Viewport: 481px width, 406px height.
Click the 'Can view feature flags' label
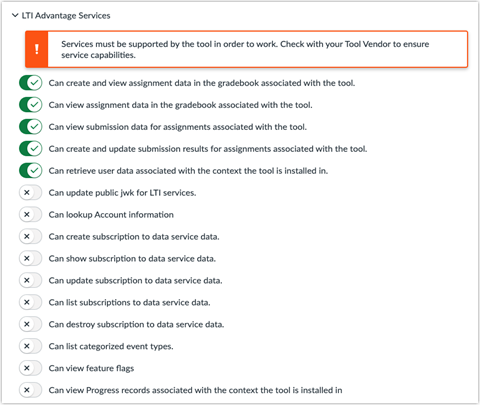pyautogui.click(x=91, y=368)
